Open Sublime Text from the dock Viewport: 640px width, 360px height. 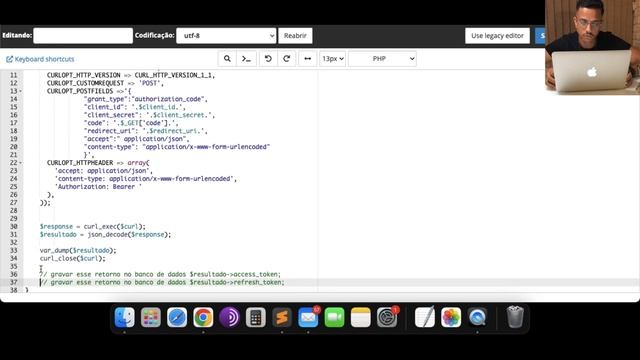pyautogui.click(x=282, y=317)
